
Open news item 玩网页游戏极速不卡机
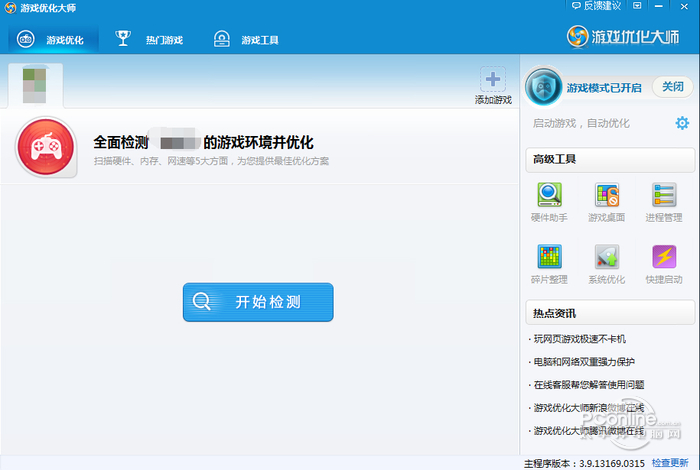[x=577, y=339]
